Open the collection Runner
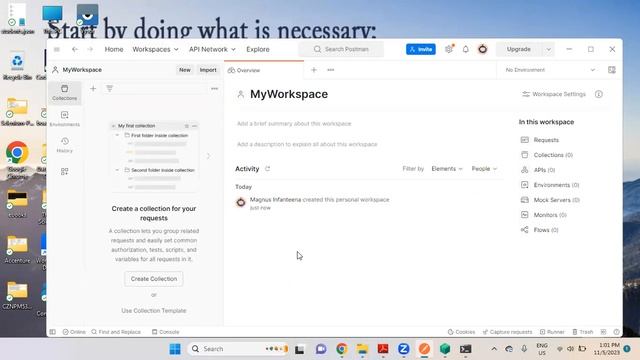 [552, 332]
